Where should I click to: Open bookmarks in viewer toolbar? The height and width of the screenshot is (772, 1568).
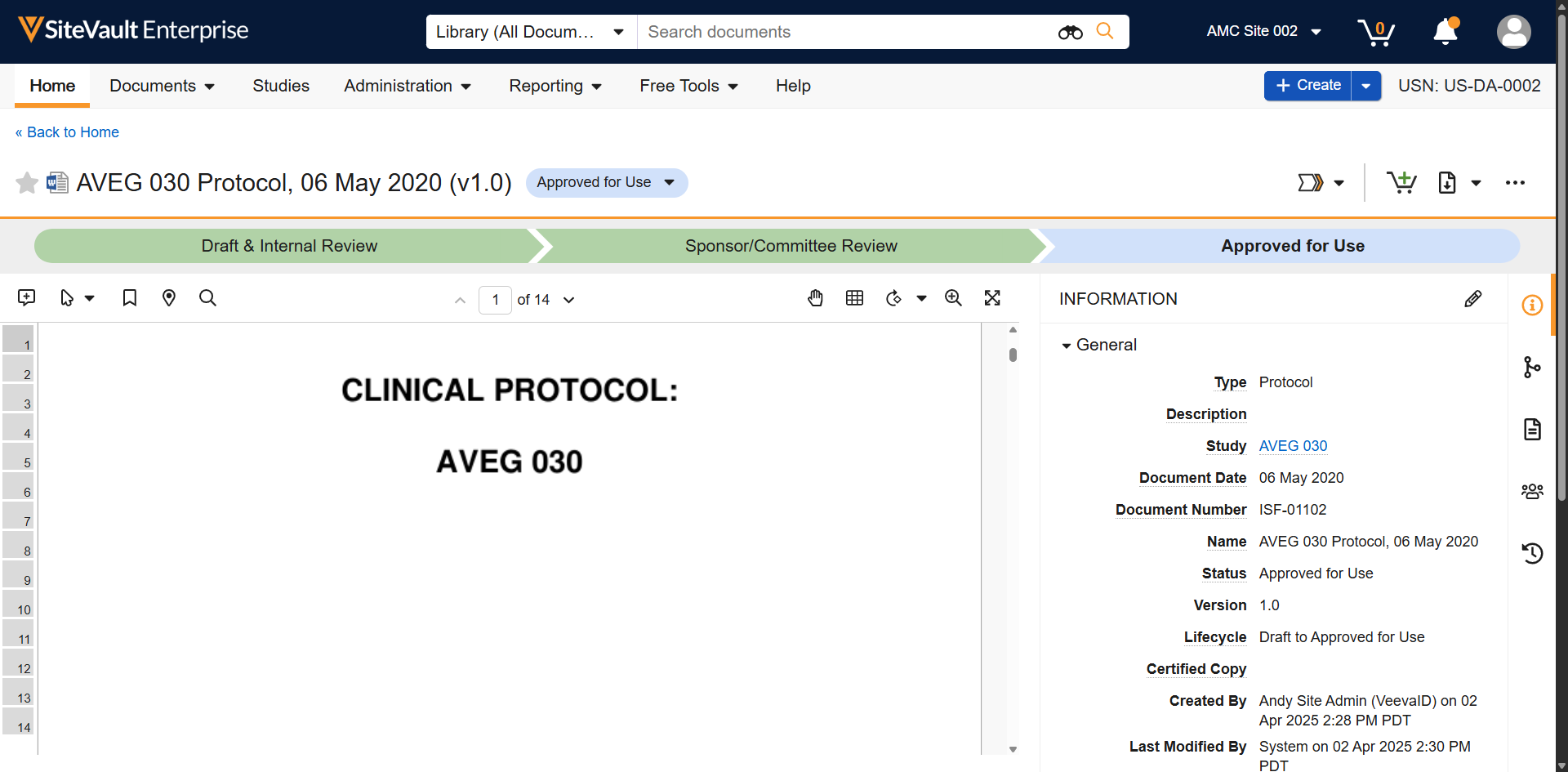tap(129, 298)
